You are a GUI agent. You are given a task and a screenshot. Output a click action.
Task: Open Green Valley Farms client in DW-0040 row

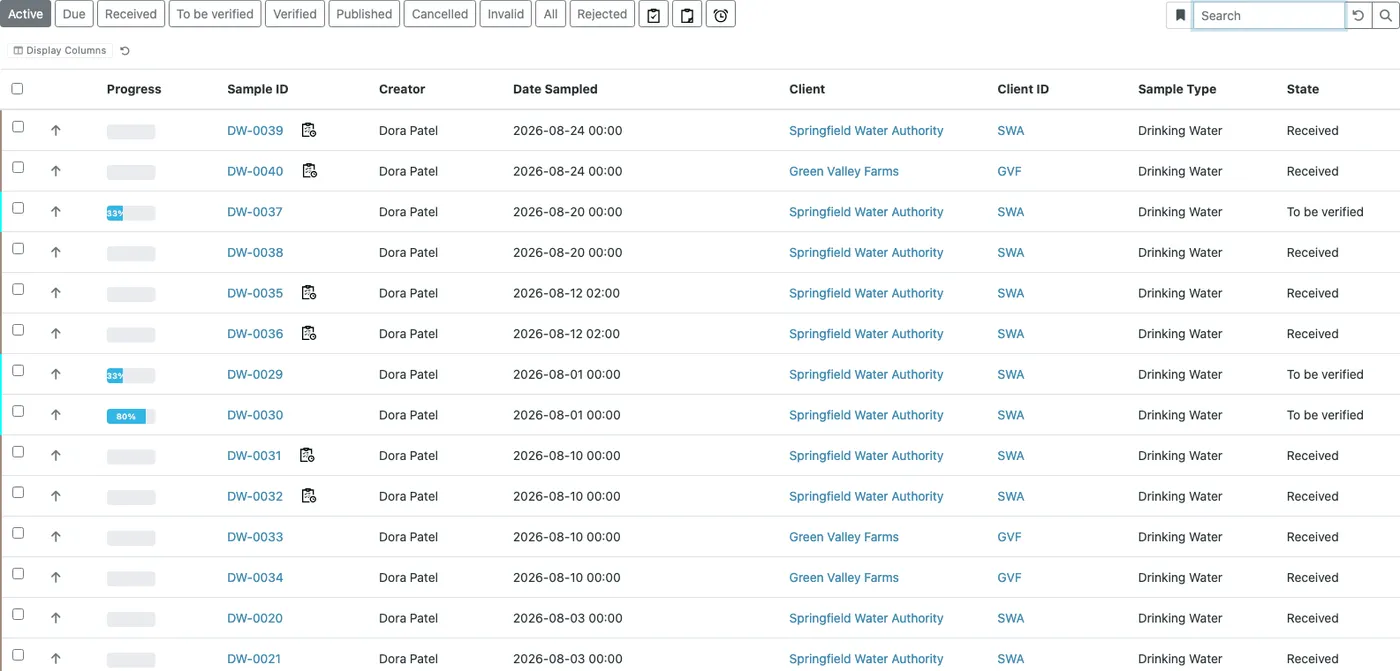pyautogui.click(x=844, y=171)
